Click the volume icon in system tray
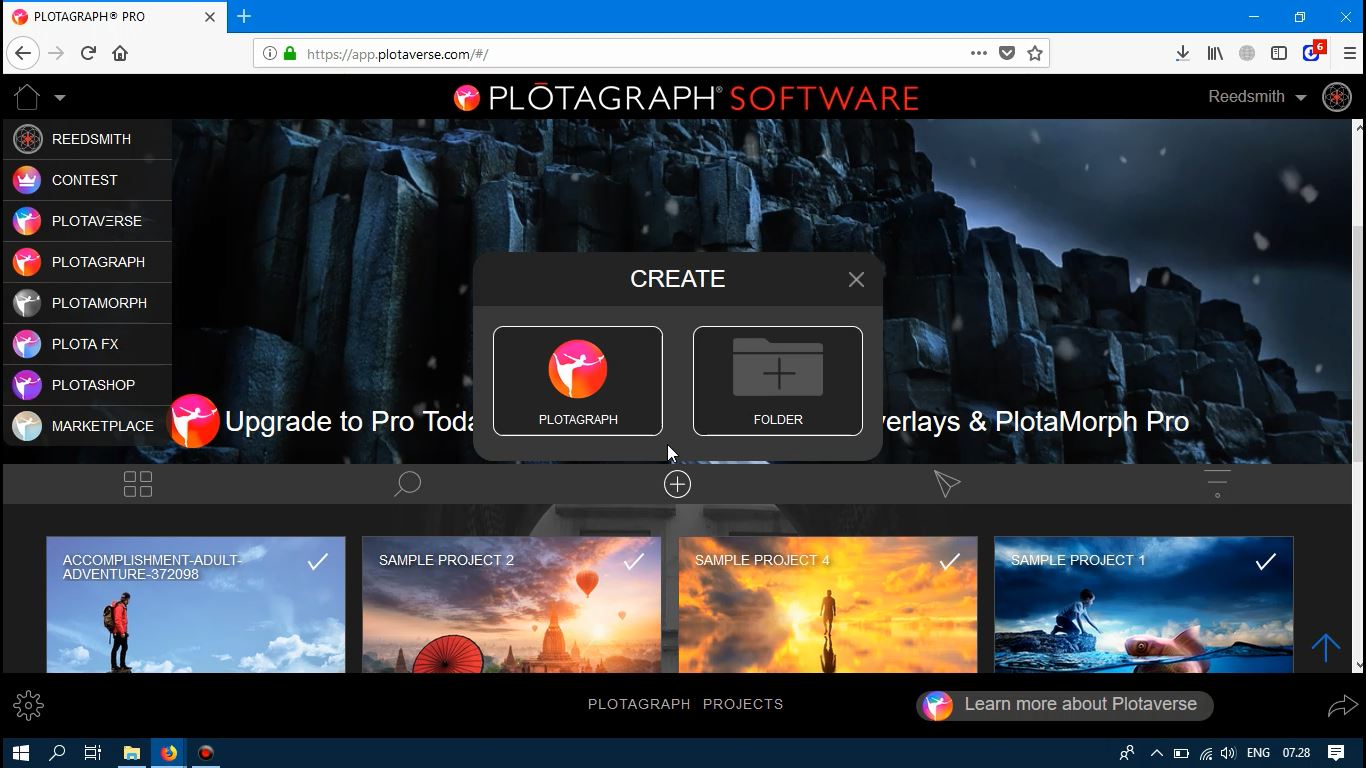This screenshot has height=768, width=1366. pos(1228,753)
